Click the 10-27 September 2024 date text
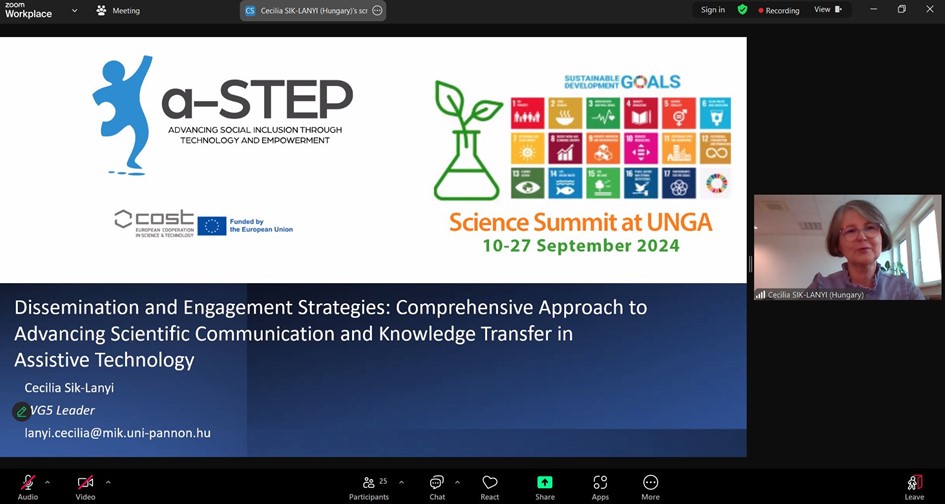945x504 pixels. pos(580,246)
